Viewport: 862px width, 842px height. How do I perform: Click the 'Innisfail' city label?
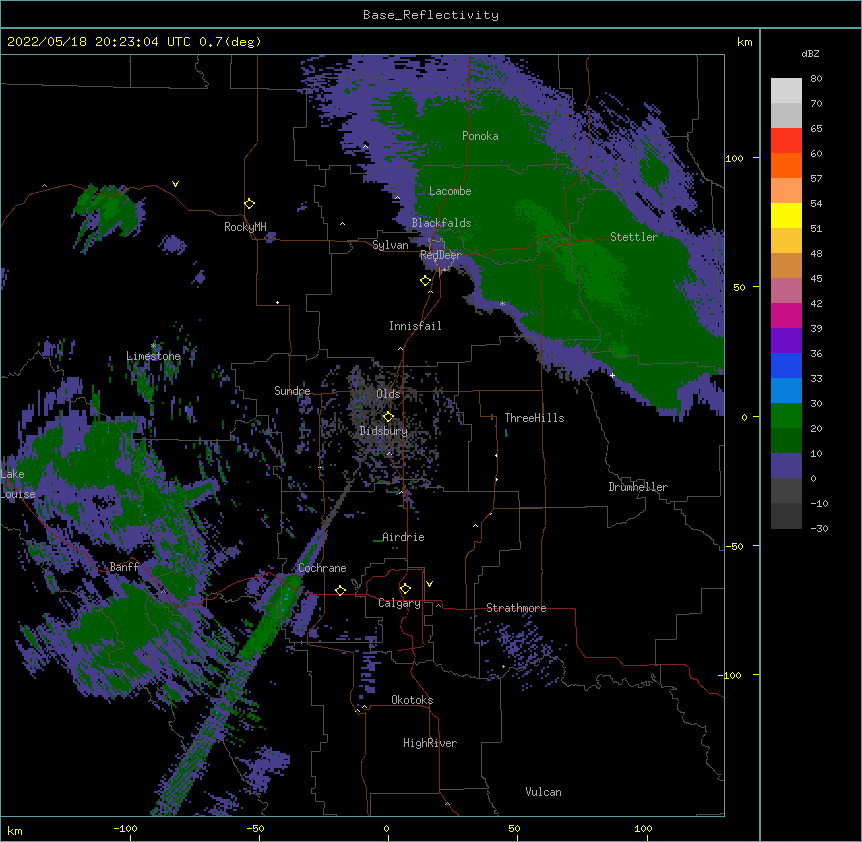pos(415,326)
